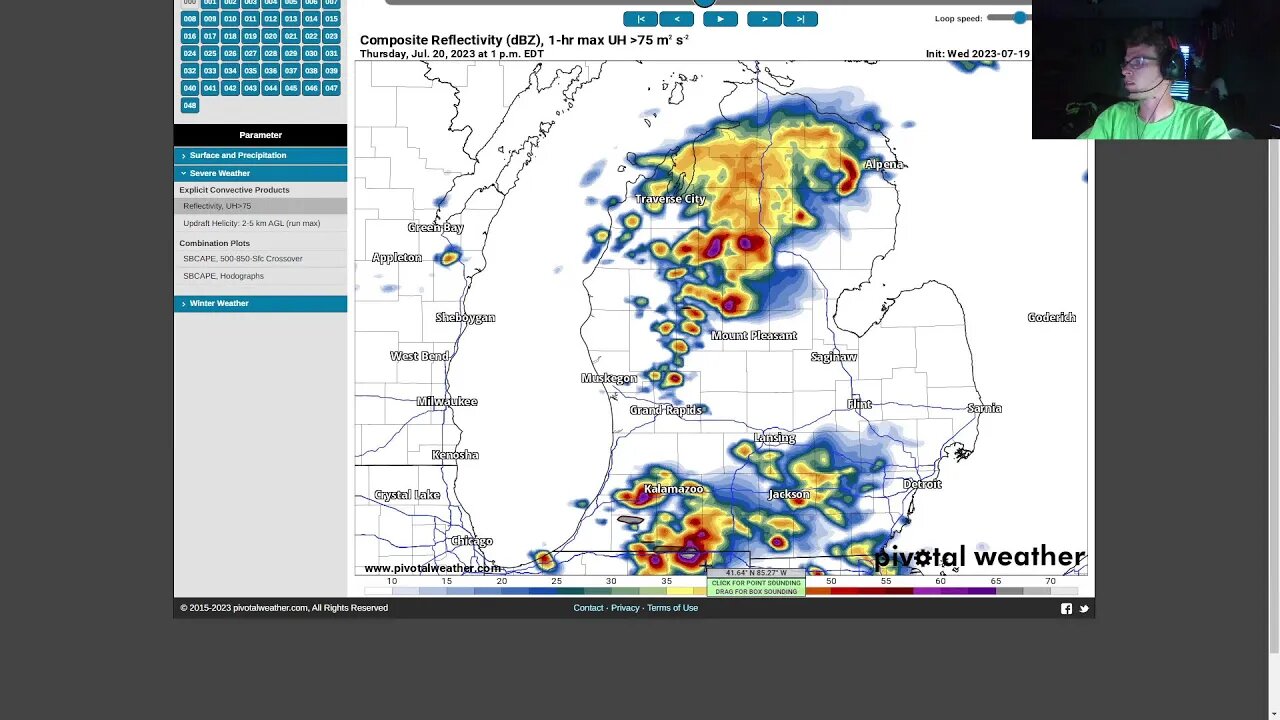Select forecast hour 021
1280x720 pixels.
tap(291, 36)
